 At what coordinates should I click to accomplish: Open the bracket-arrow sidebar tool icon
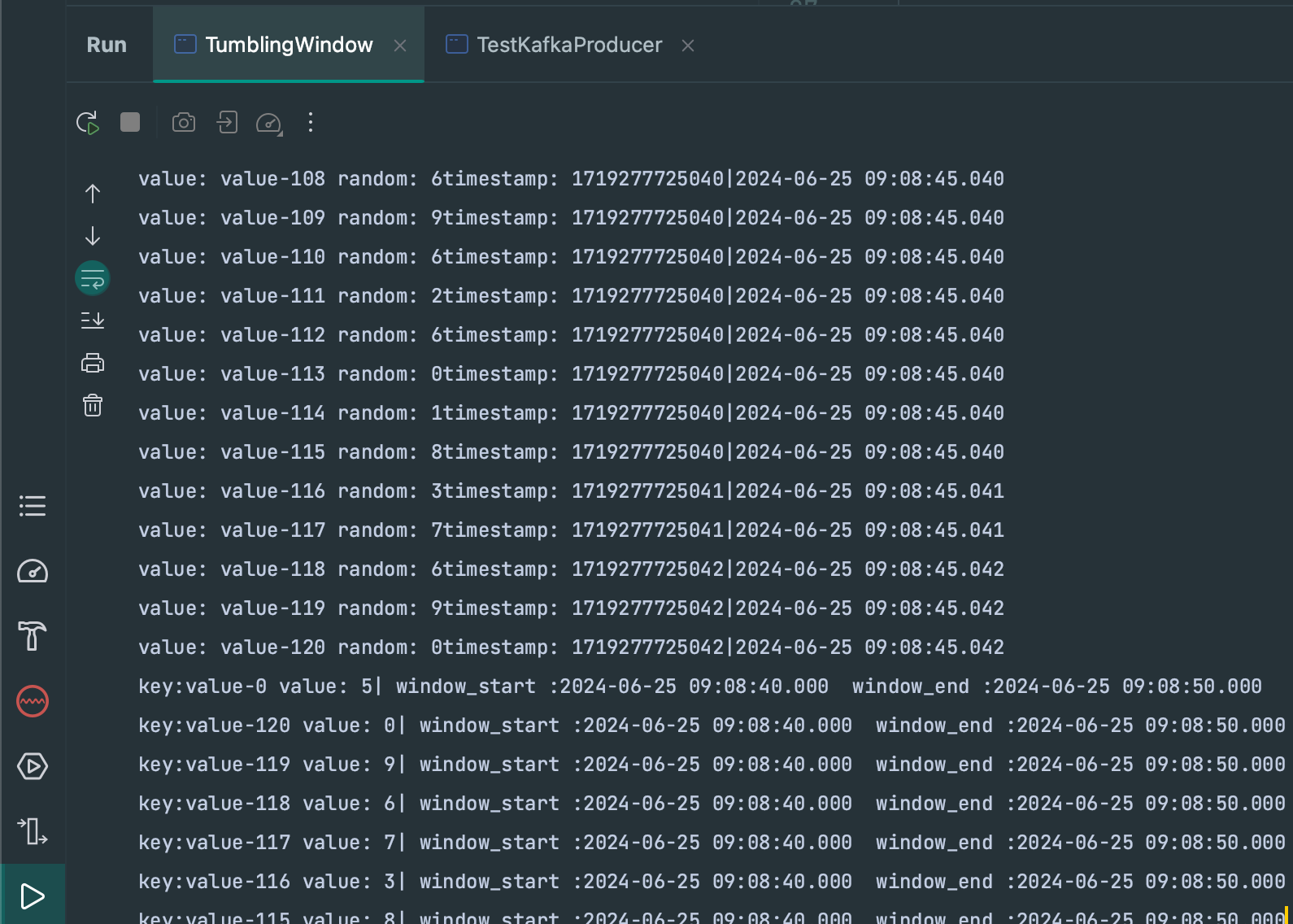[x=33, y=831]
